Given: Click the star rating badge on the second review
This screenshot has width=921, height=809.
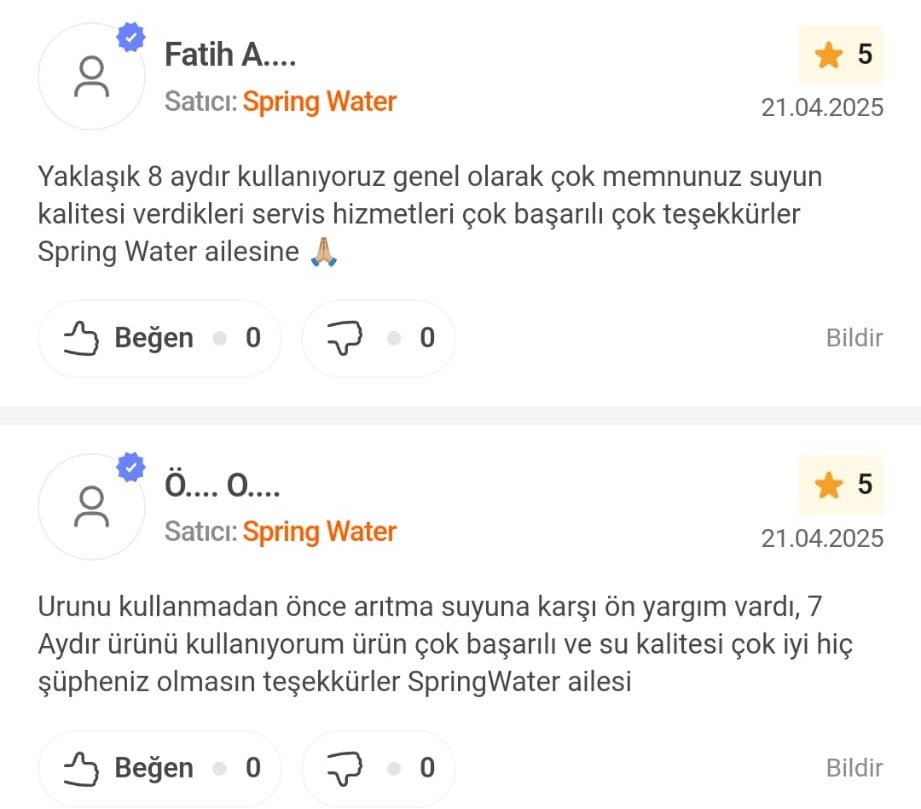Looking at the screenshot, I should [x=841, y=485].
